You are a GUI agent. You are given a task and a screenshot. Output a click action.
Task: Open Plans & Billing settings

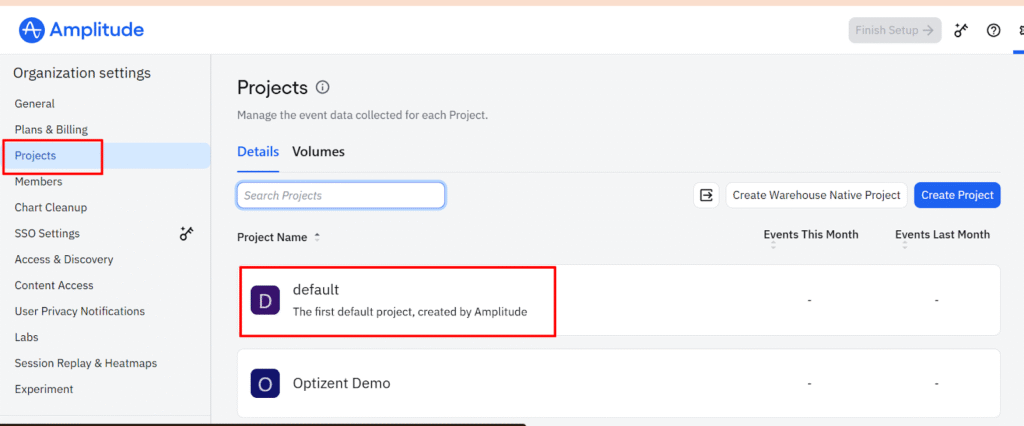[x=51, y=130]
